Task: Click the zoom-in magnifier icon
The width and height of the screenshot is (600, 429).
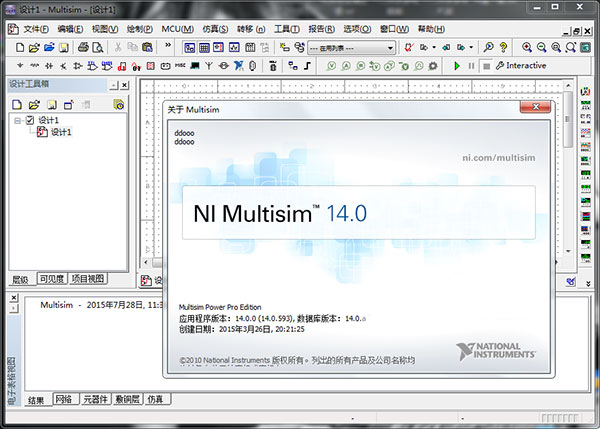Action: click(x=527, y=47)
